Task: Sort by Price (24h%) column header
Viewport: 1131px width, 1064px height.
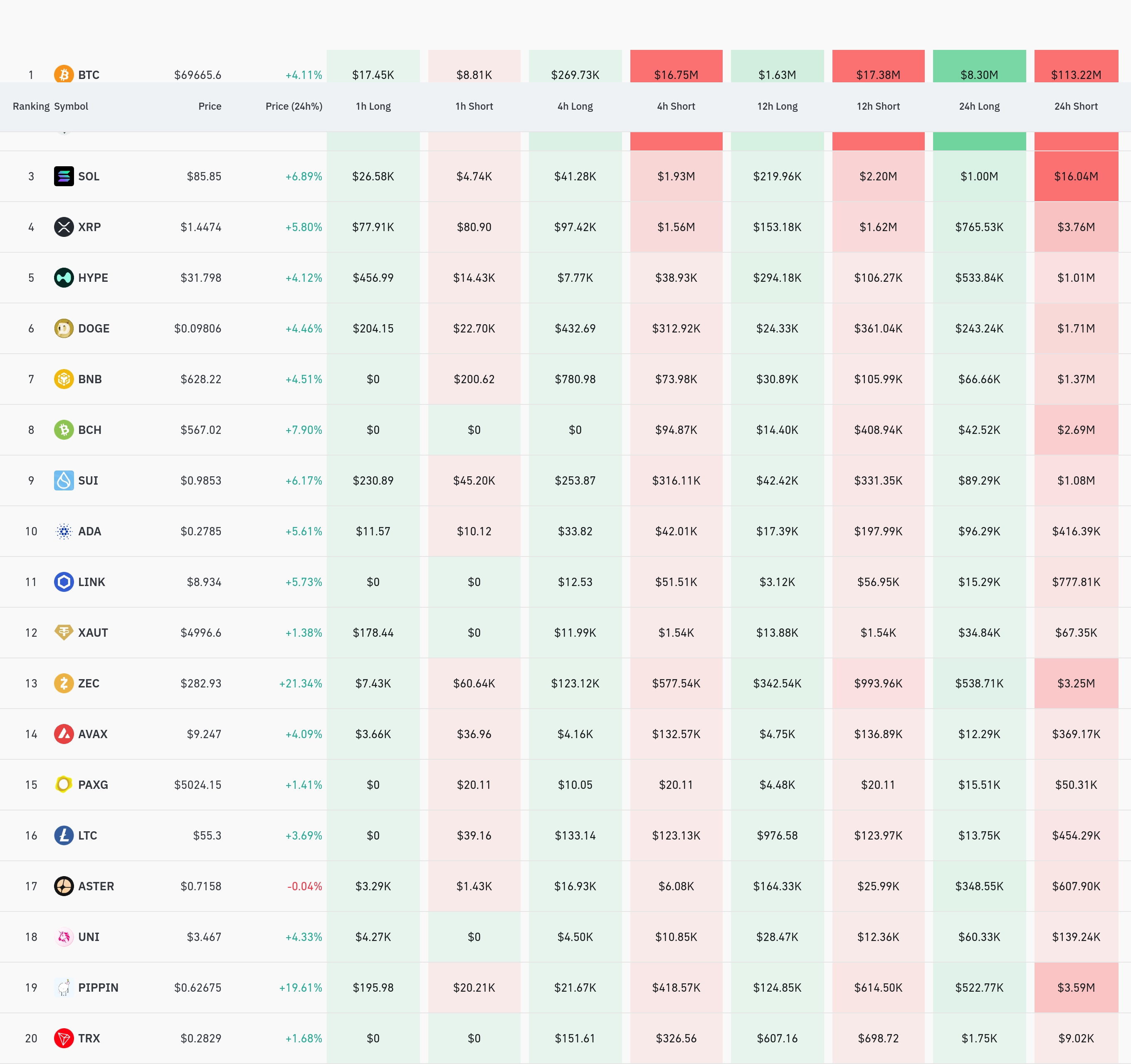Action: click(294, 106)
